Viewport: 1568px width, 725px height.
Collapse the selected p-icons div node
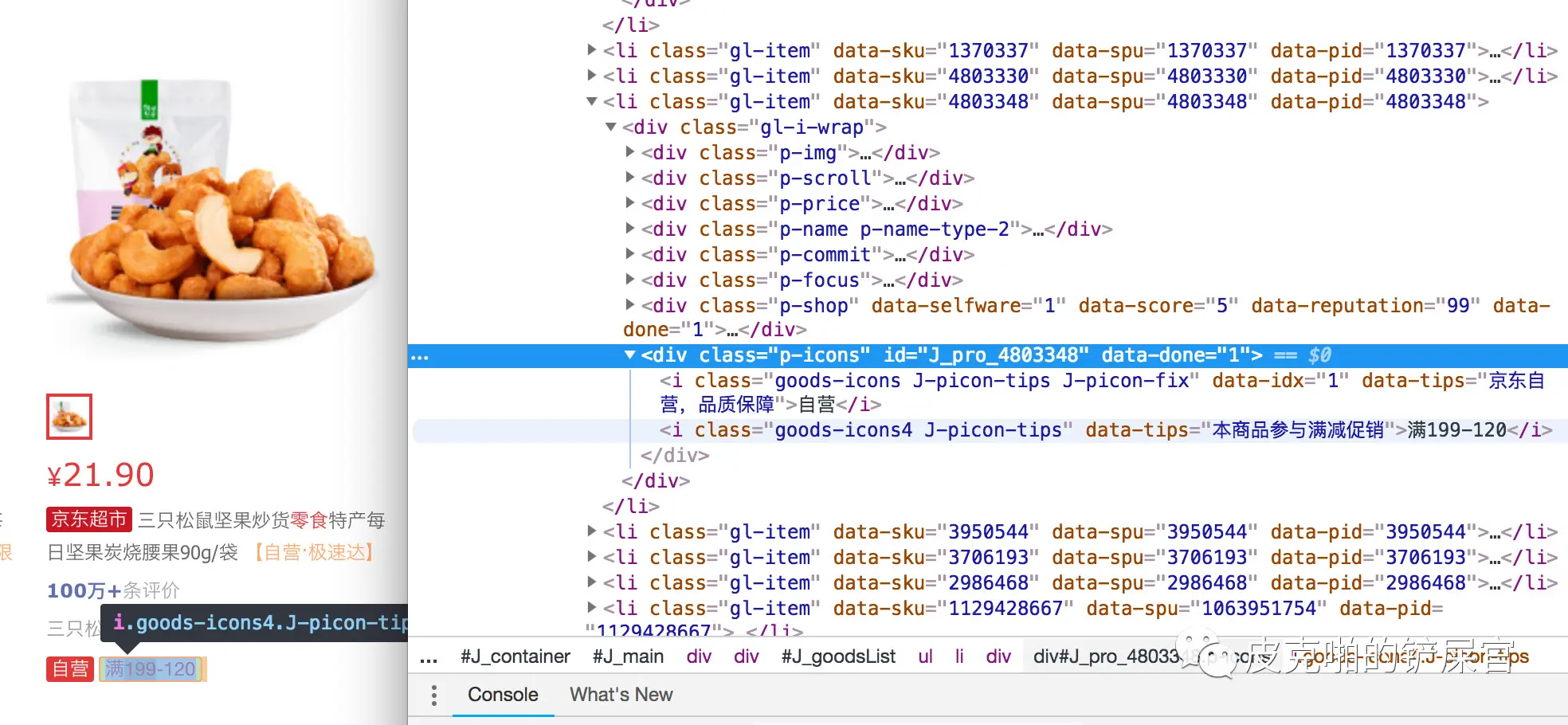point(630,355)
